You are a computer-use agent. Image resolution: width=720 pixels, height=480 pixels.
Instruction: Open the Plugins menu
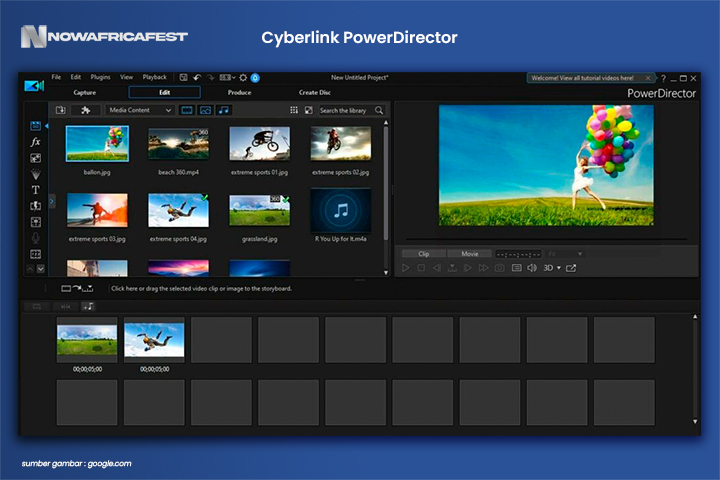pyautogui.click(x=100, y=77)
